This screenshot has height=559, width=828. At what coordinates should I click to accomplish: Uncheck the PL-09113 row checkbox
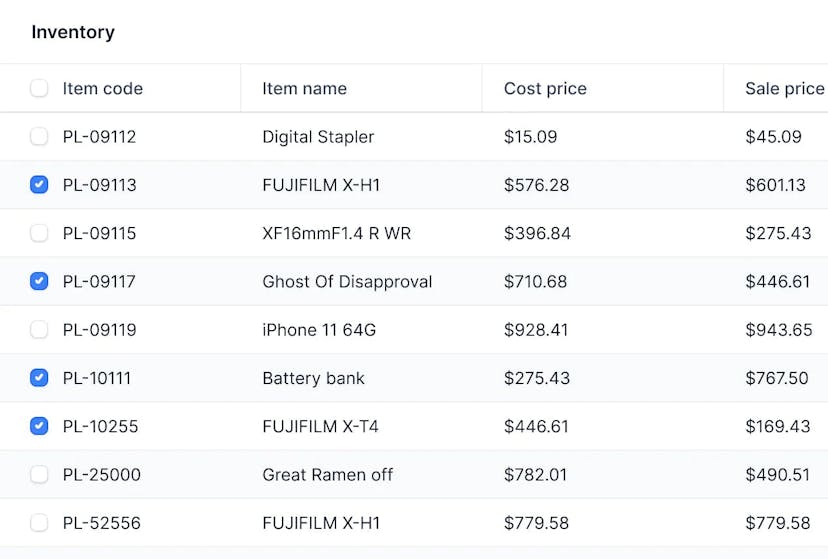(39, 185)
